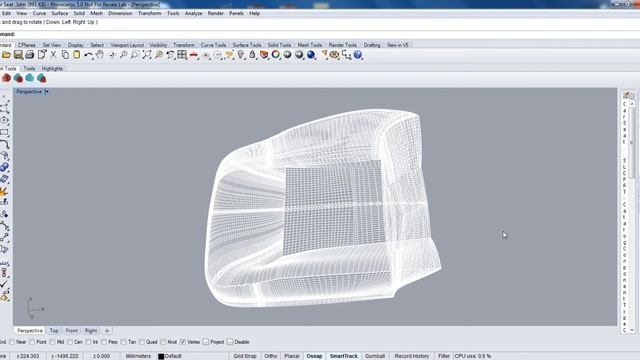The height and width of the screenshot is (360, 640).
Task: Open the Render menu
Action: coord(216,13)
